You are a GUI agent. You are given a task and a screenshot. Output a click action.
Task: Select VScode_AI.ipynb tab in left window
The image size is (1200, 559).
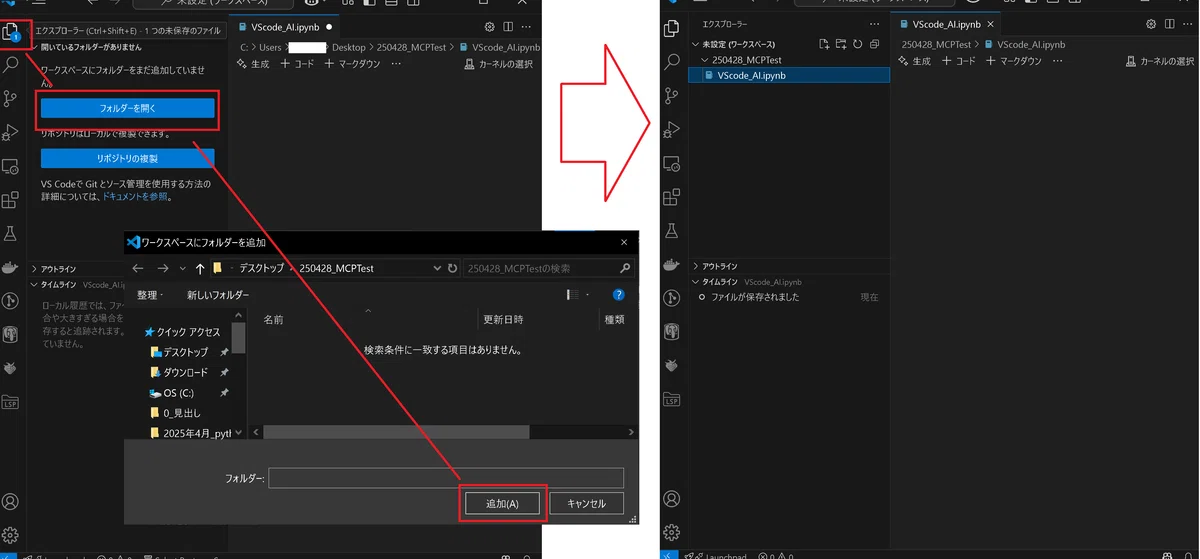(285, 27)
